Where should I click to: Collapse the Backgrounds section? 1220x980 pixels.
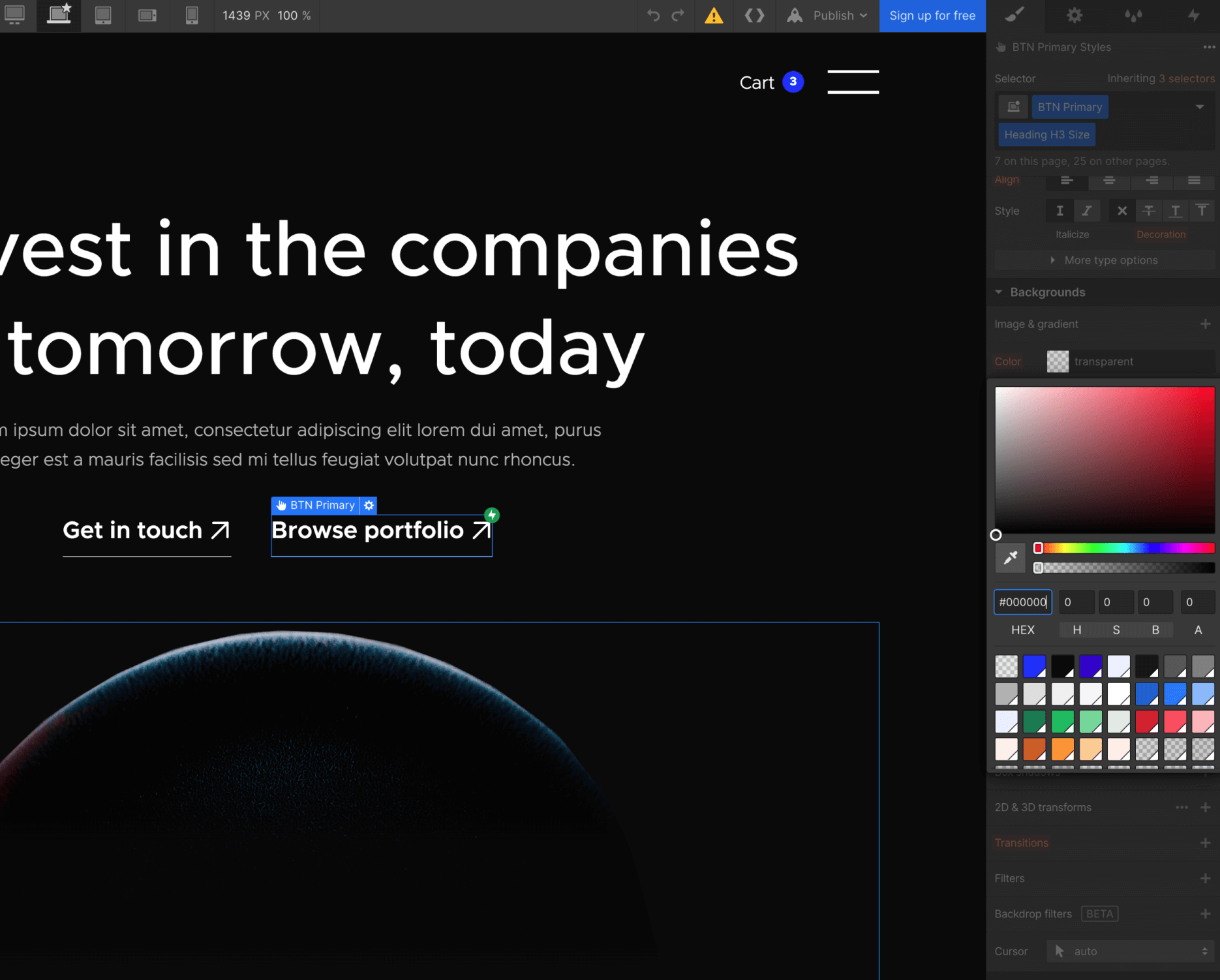pos(998,292)
